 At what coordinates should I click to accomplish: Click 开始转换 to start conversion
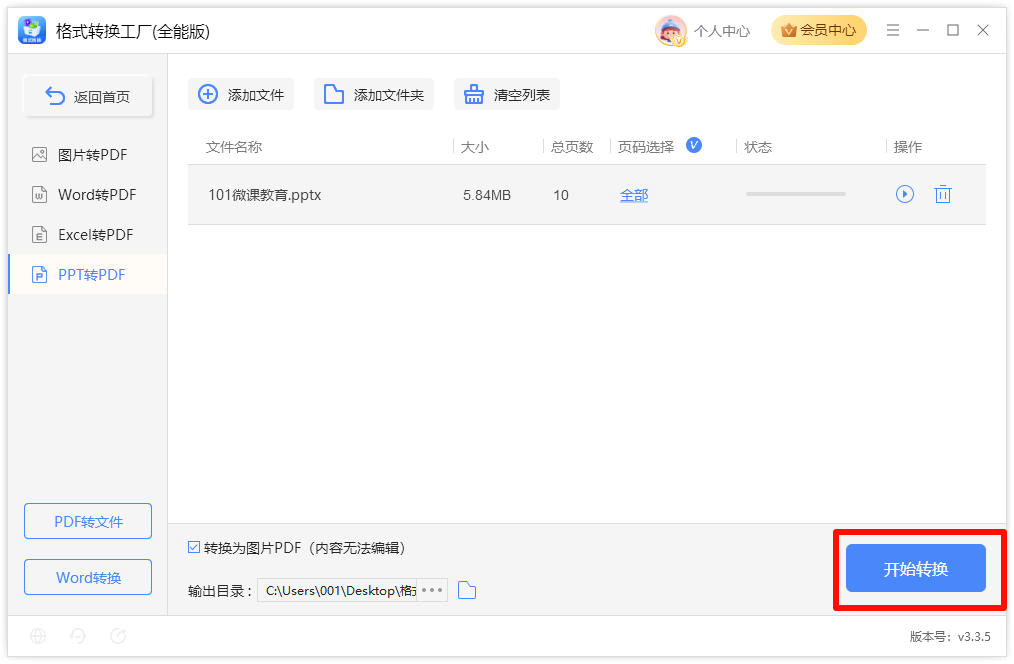(916, 568)
